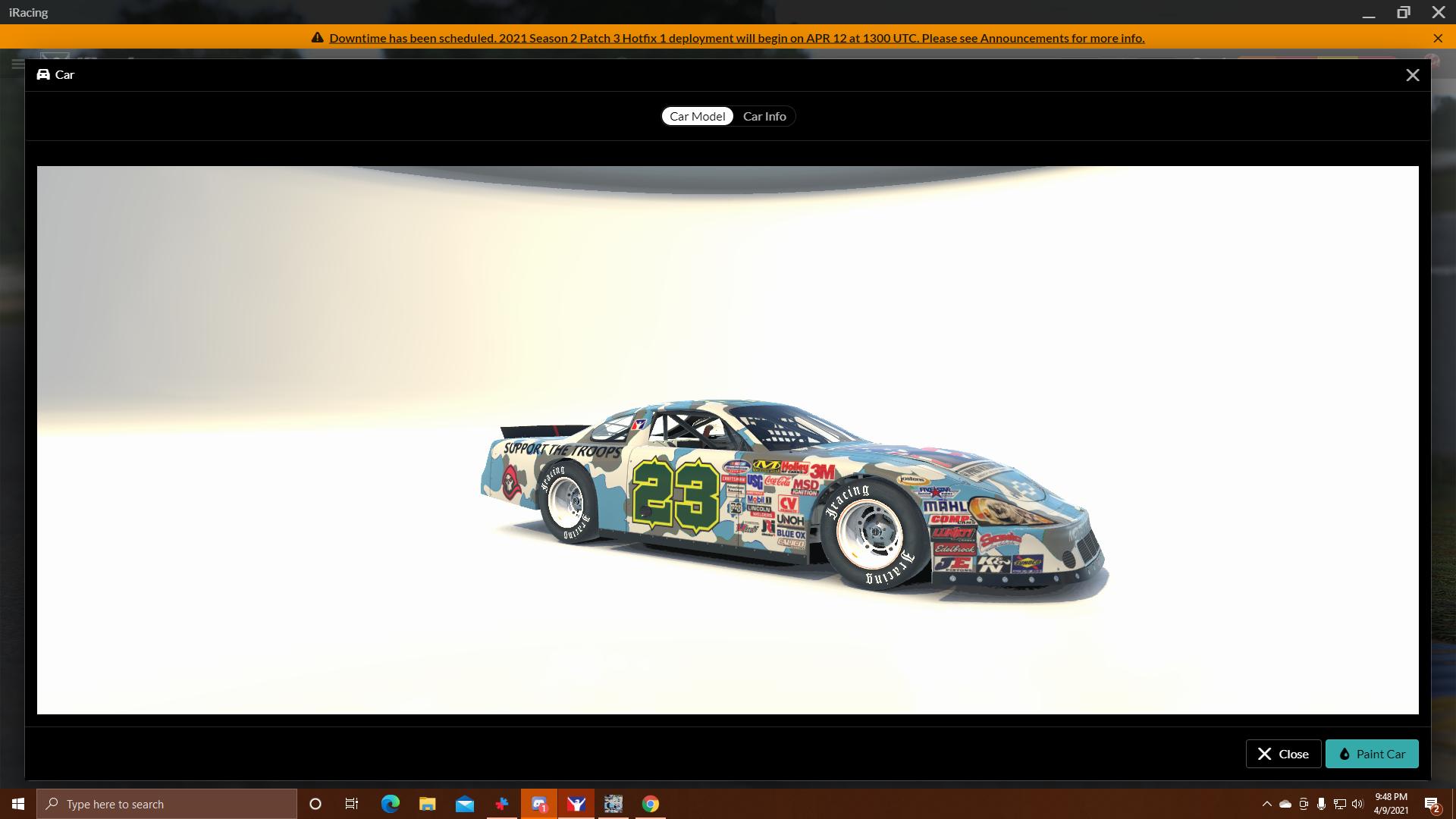Screen dimensions: 1456x819
Task: Open Action Center showing 2 notifications
Action: (1432, 804)
